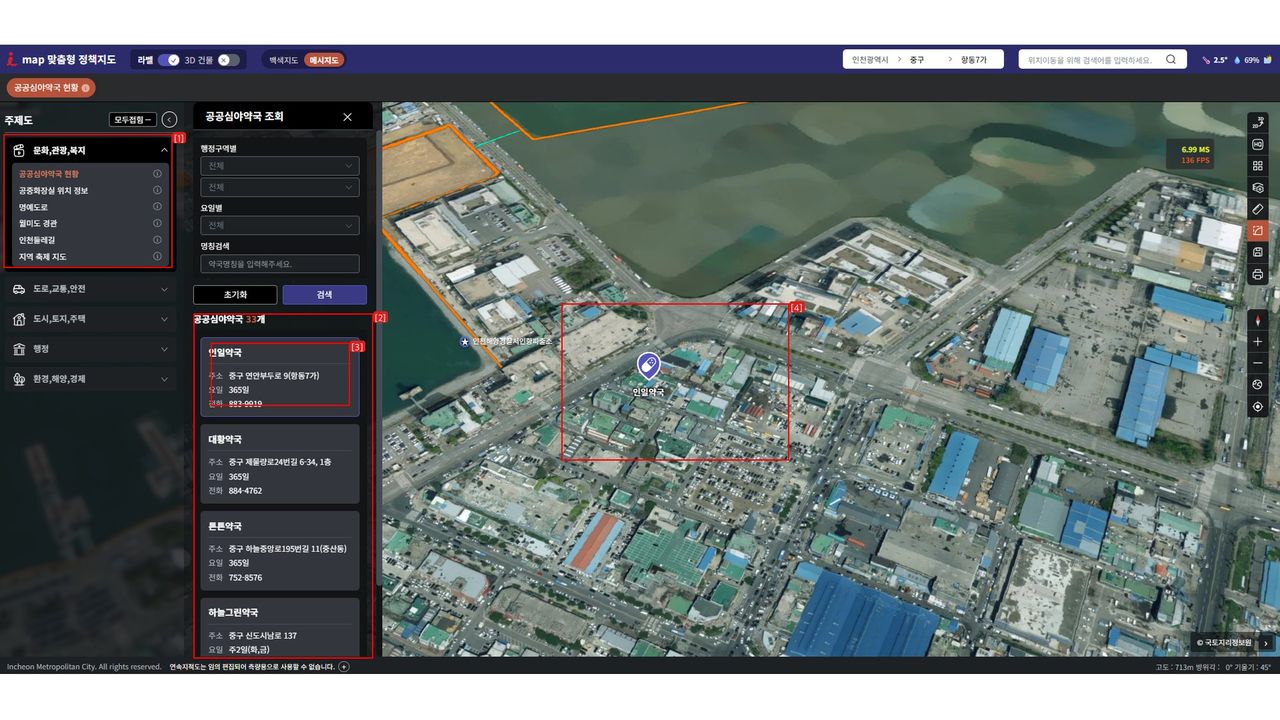This screenshot has width=1280, height=720.
Task: Enable the 3D 건물 toggle
Action: (x=229, y=60)
